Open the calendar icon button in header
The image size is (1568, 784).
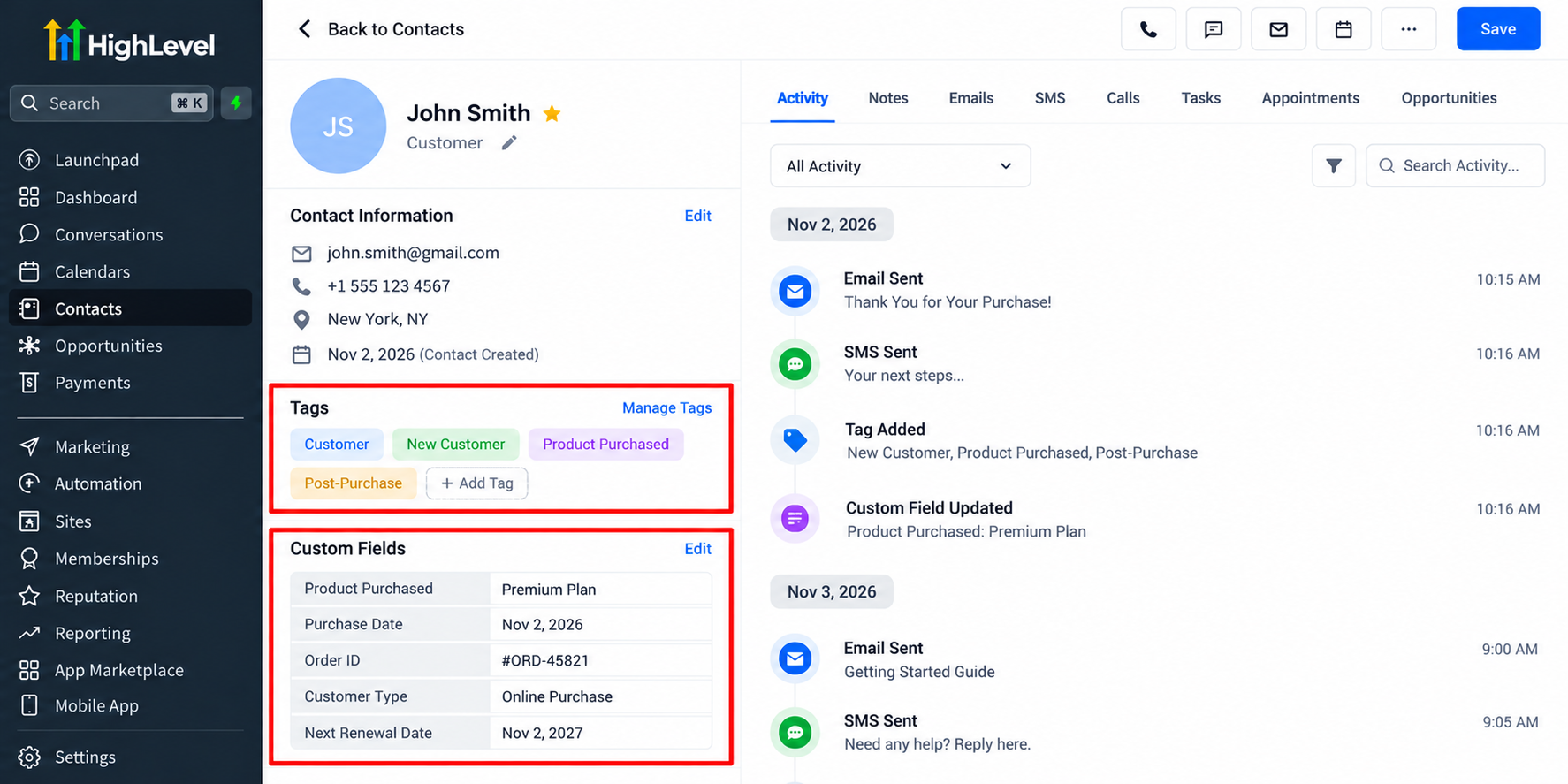[x=1343, y=29]
